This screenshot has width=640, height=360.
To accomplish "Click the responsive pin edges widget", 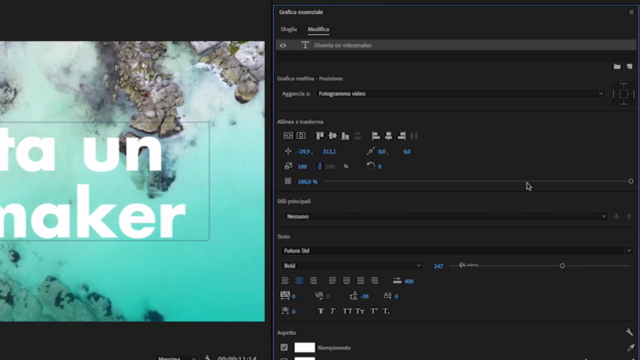I will coord(623,94).
